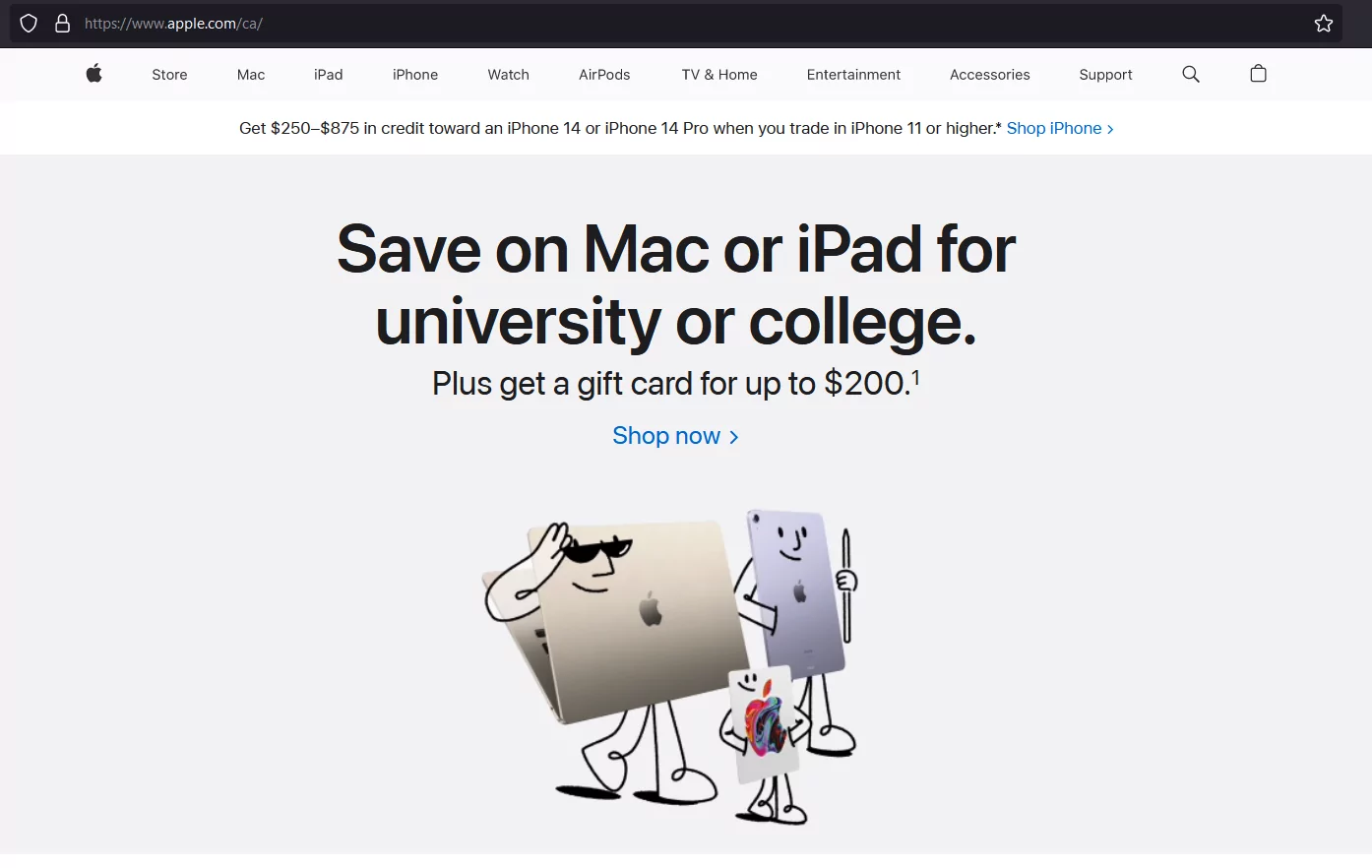Click the Apple logo home icon

(94, 74)
